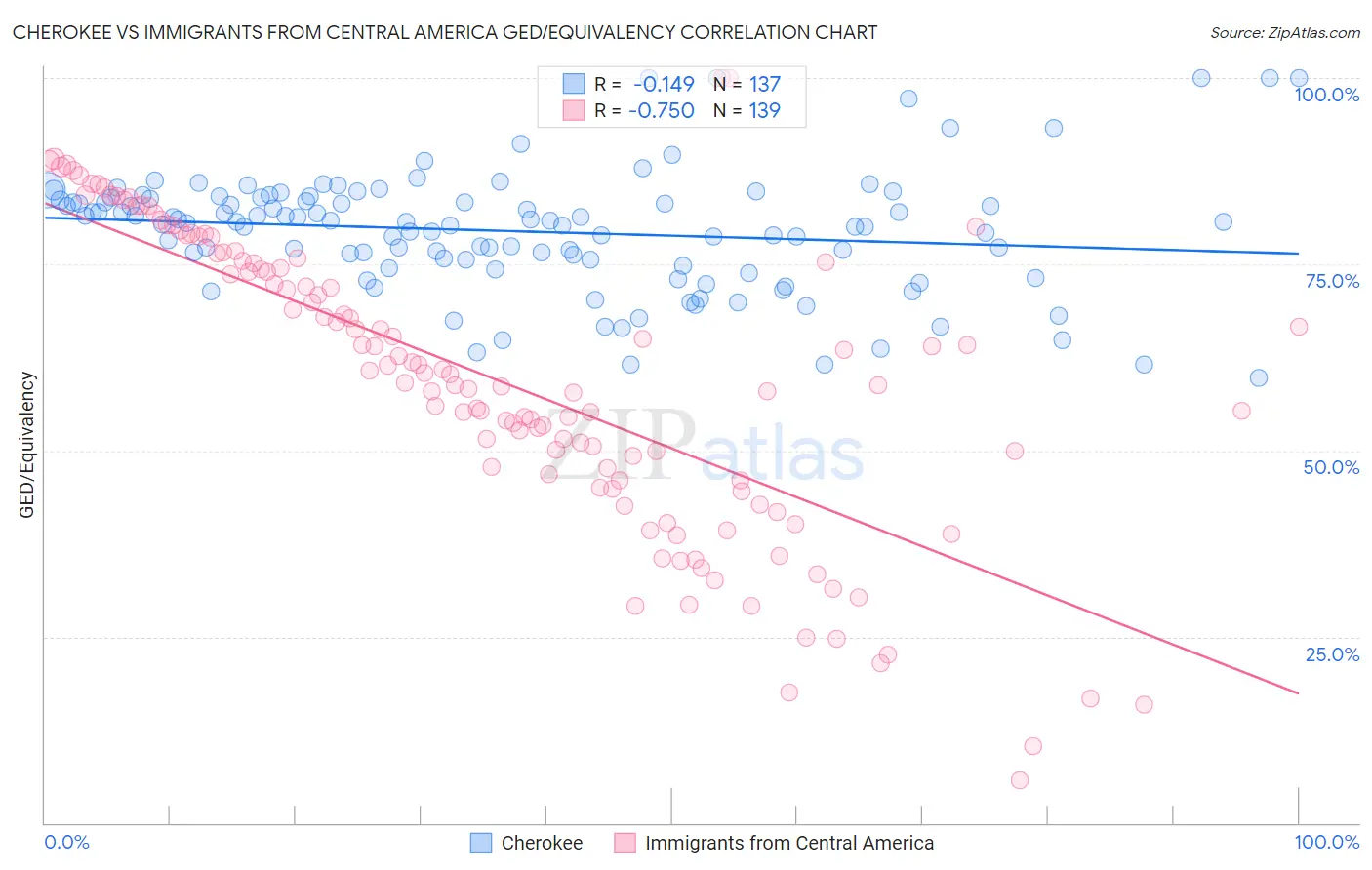Viewport: 1372px width, 870px height.
Task: Click the blue R = -0.149 swatch
Action: coord(574,84)
